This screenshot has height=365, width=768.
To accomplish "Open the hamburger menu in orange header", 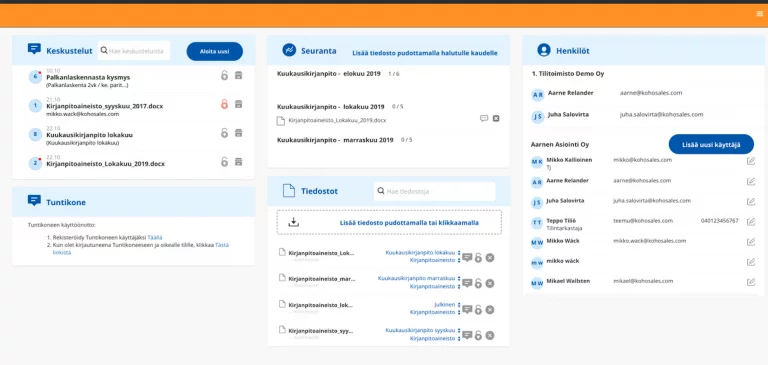I will coord(760,14).
